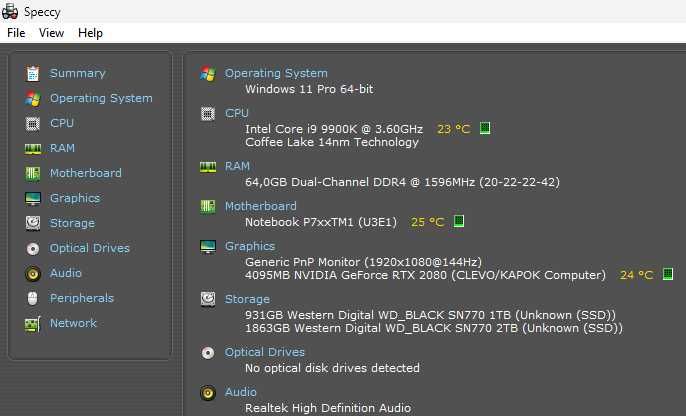The width and height of the screenshot is (686, 416).
Task: Click the CPU chip icon in summary panel
Action: 208,114
